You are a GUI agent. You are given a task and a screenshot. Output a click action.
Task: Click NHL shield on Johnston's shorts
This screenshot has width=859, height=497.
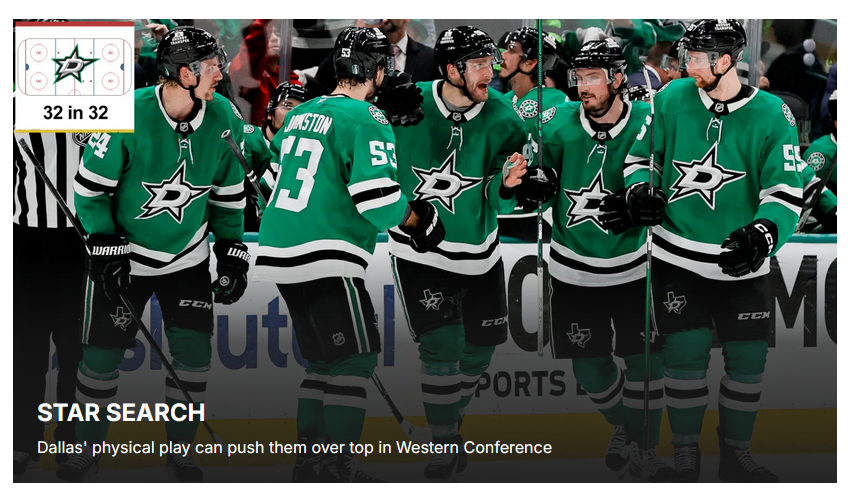point(339,339)
